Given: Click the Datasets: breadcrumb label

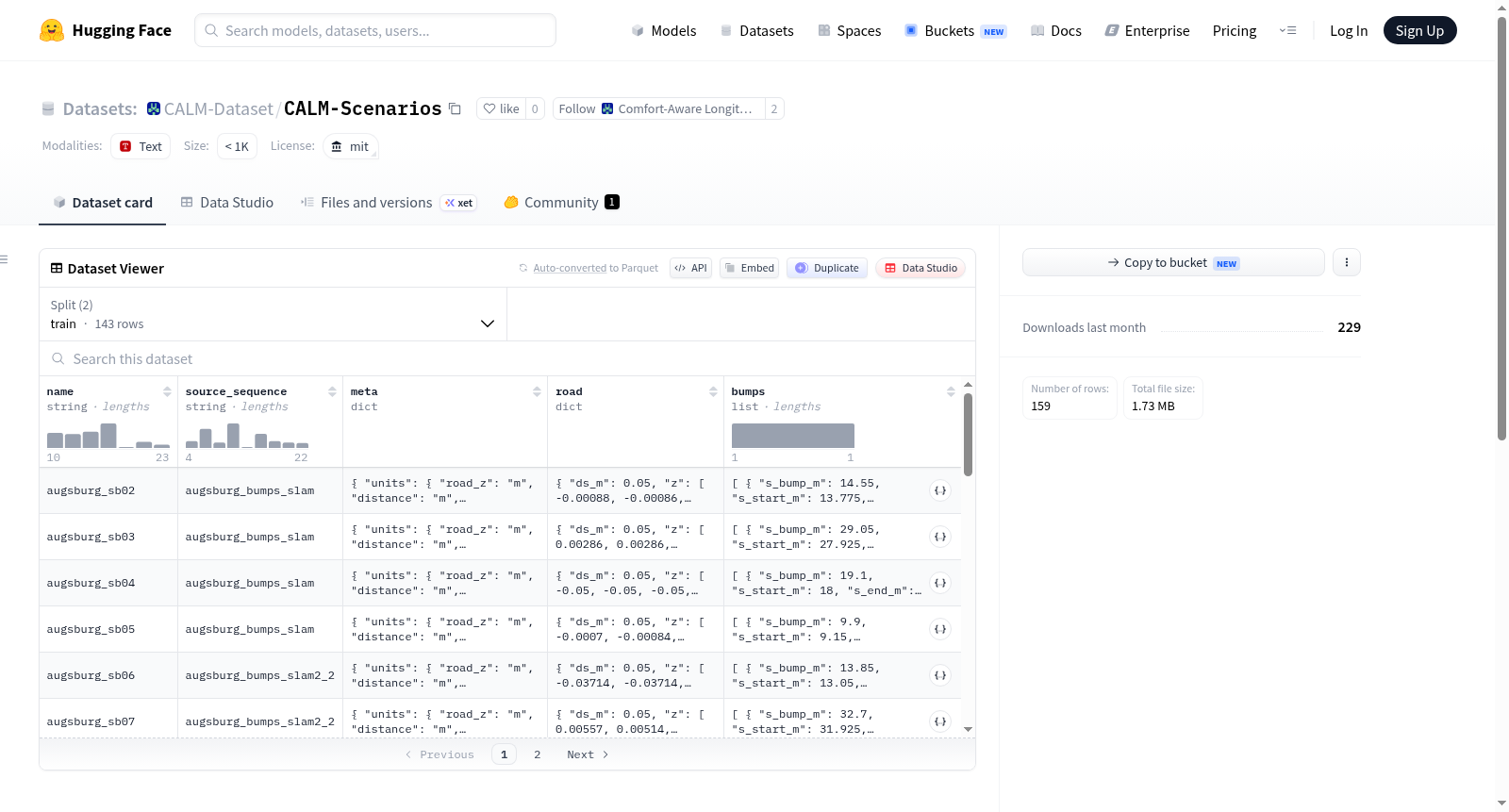Looking at the screenshot, I should [100, 109].
